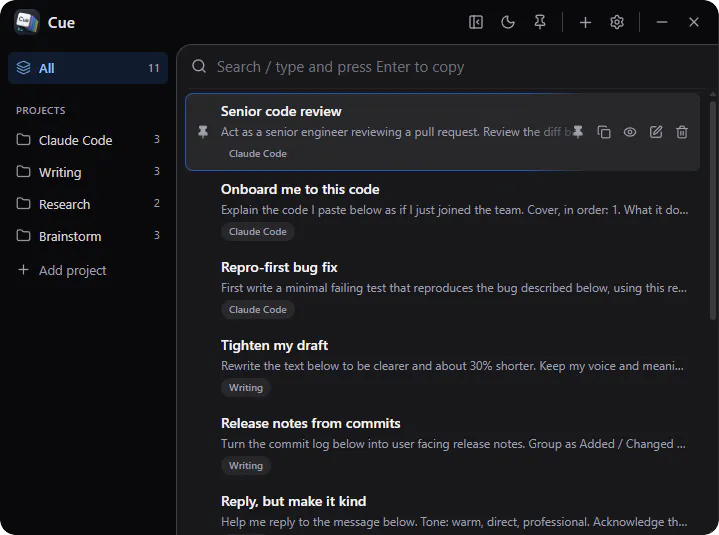
Task: Open the Brainstorm project
Action: (88, 236)
